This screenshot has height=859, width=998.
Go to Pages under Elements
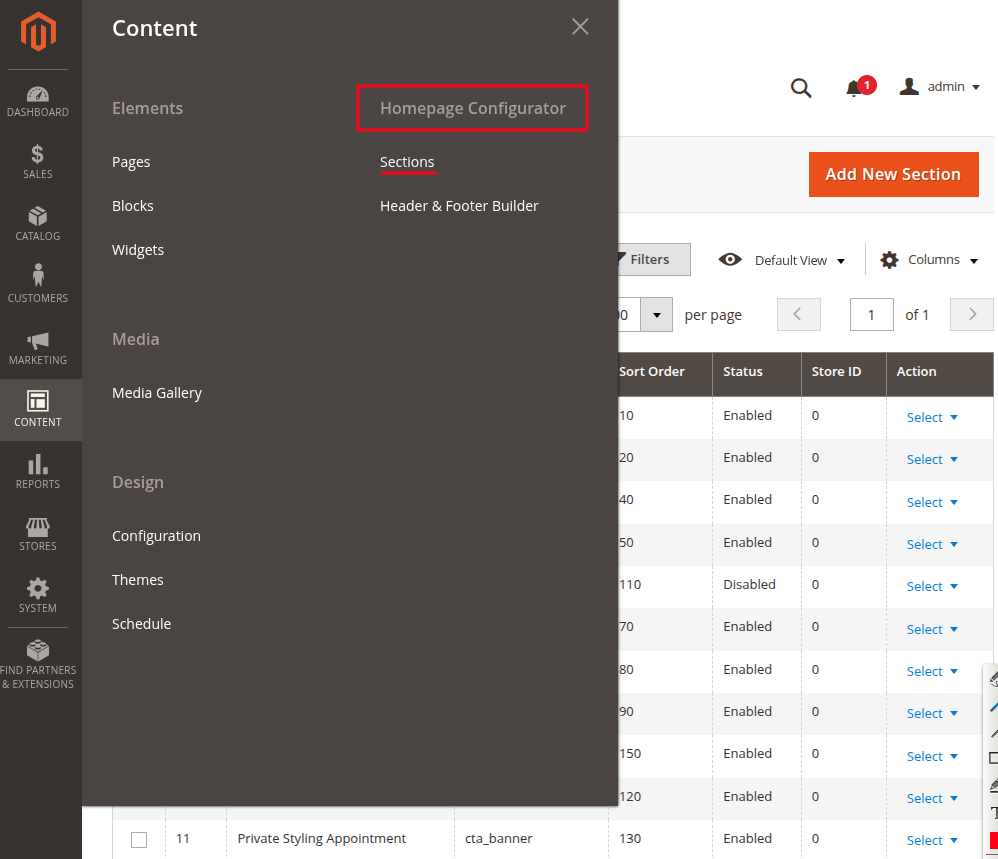[131, 162]
